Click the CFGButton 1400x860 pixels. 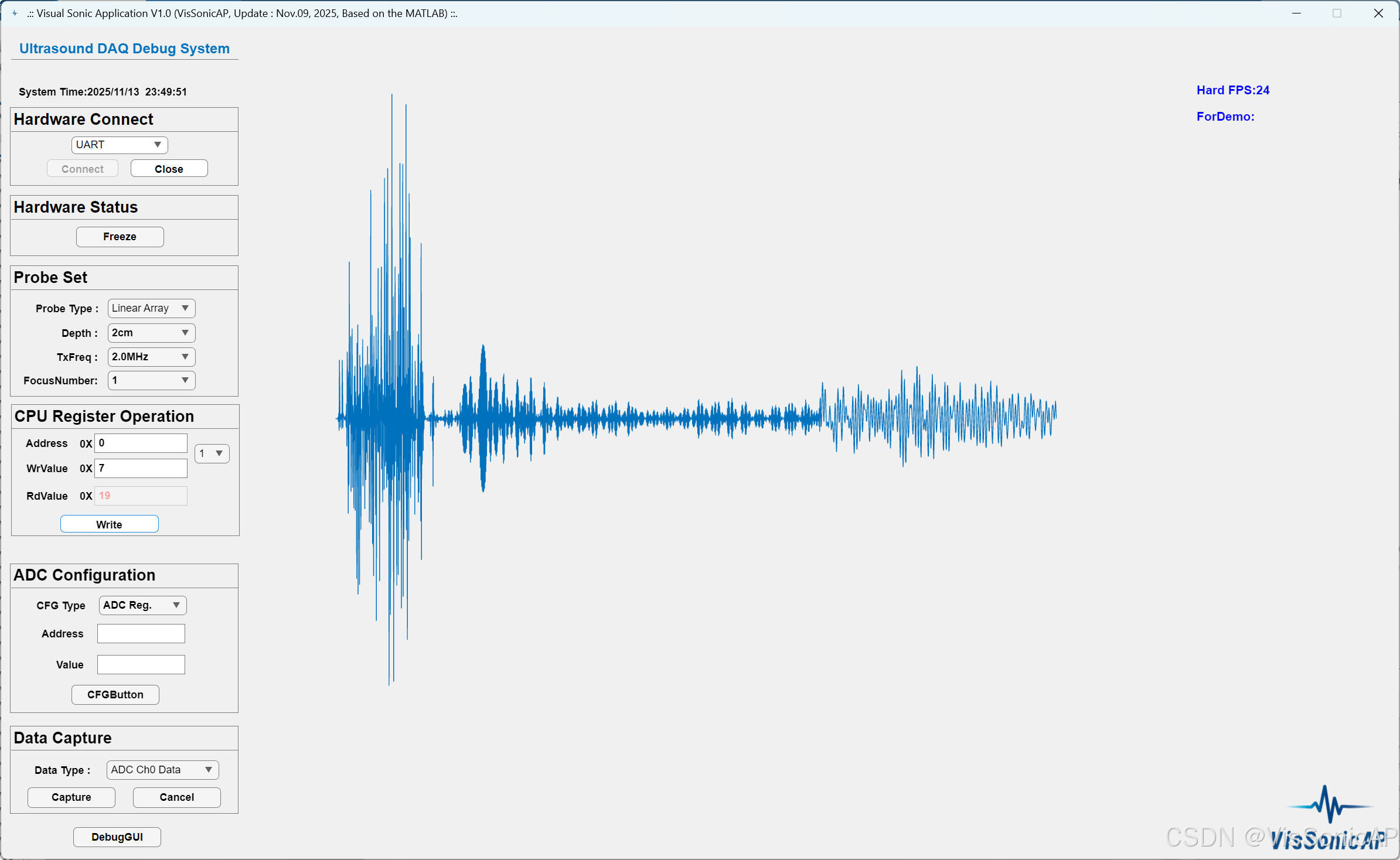click(115, 695)
